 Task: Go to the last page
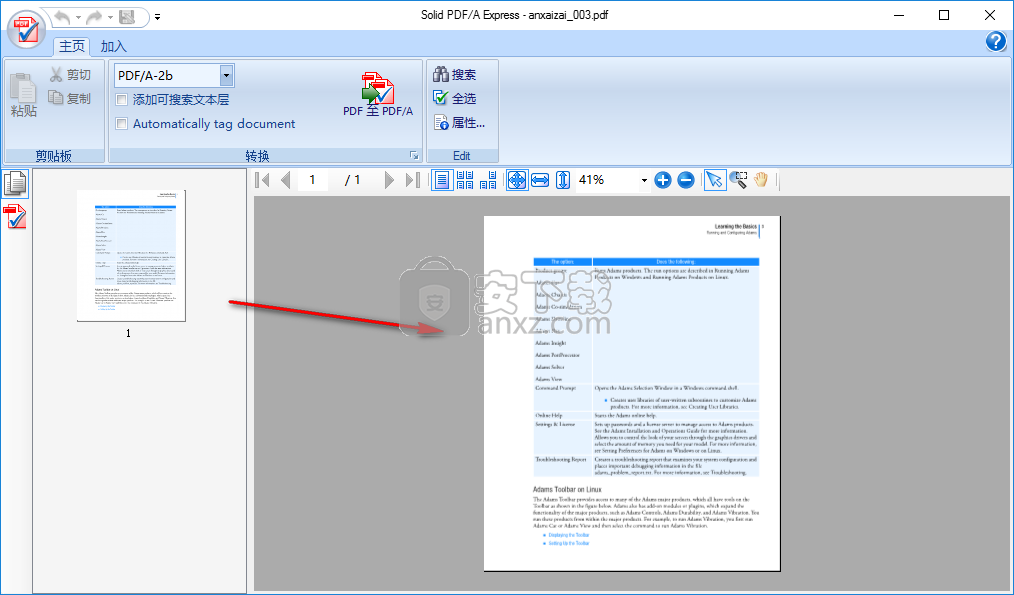pyautogui.click(x=413, y=180)
